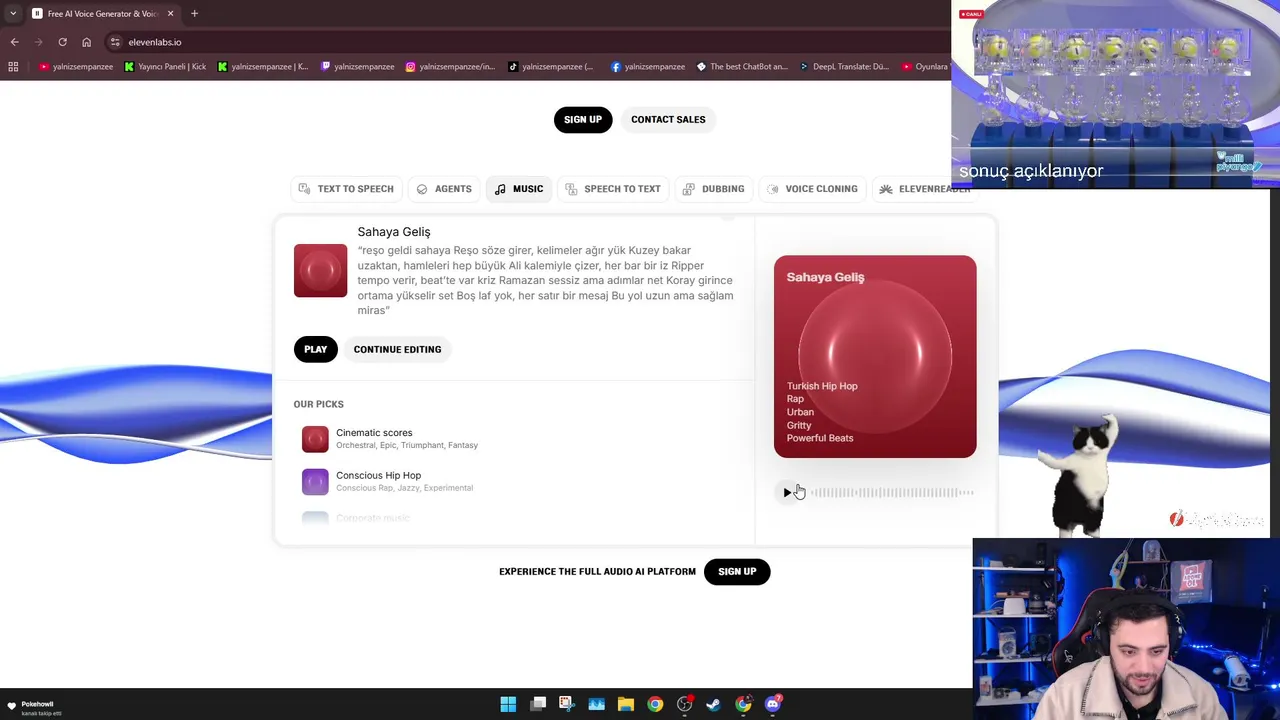Open OBS Studio from taskbar
1280x720 pixels.
click(x=684, y=704)
